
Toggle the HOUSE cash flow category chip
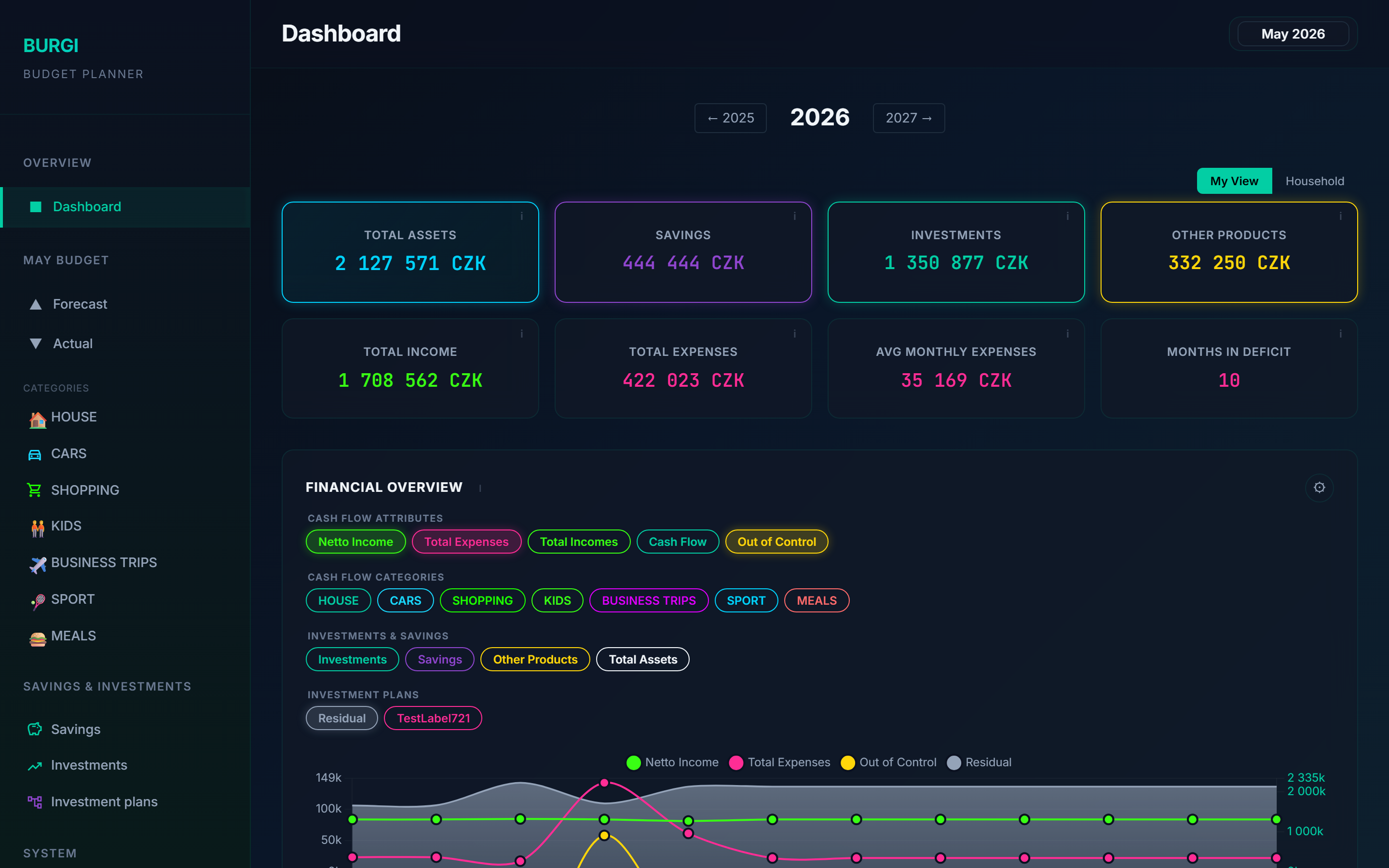coord(338,600)
